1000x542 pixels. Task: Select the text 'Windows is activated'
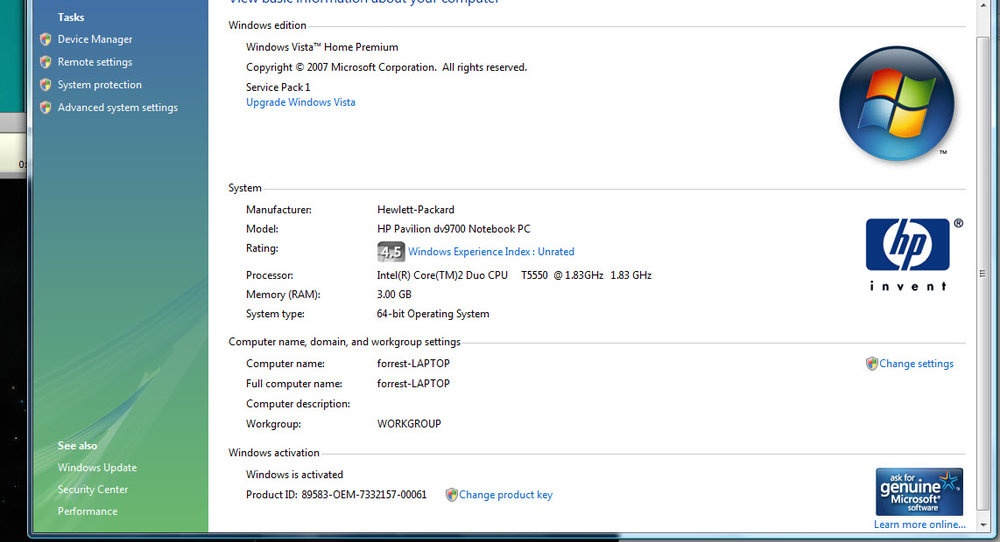click(295, 474)
